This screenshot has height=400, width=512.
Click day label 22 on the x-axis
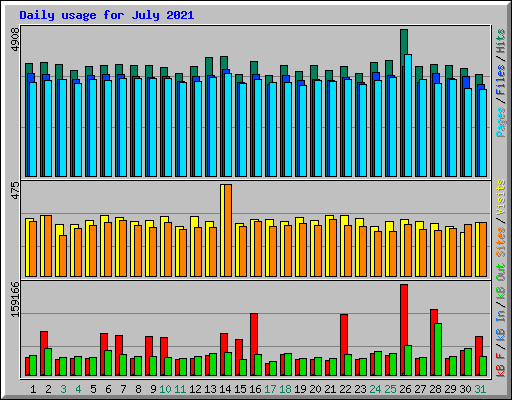[x=345, y=389]
